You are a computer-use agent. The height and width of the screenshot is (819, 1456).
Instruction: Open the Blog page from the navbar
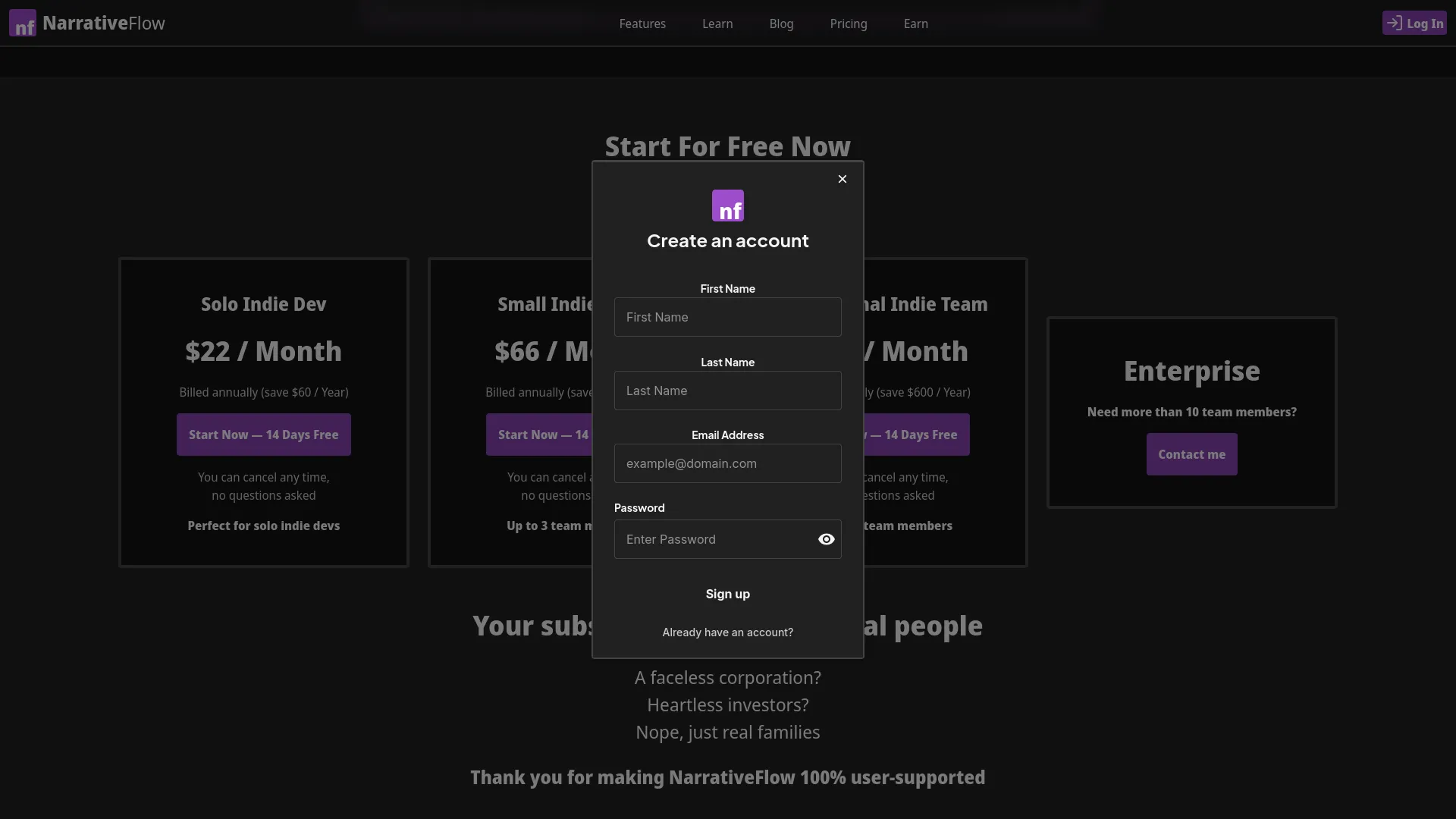780,24
